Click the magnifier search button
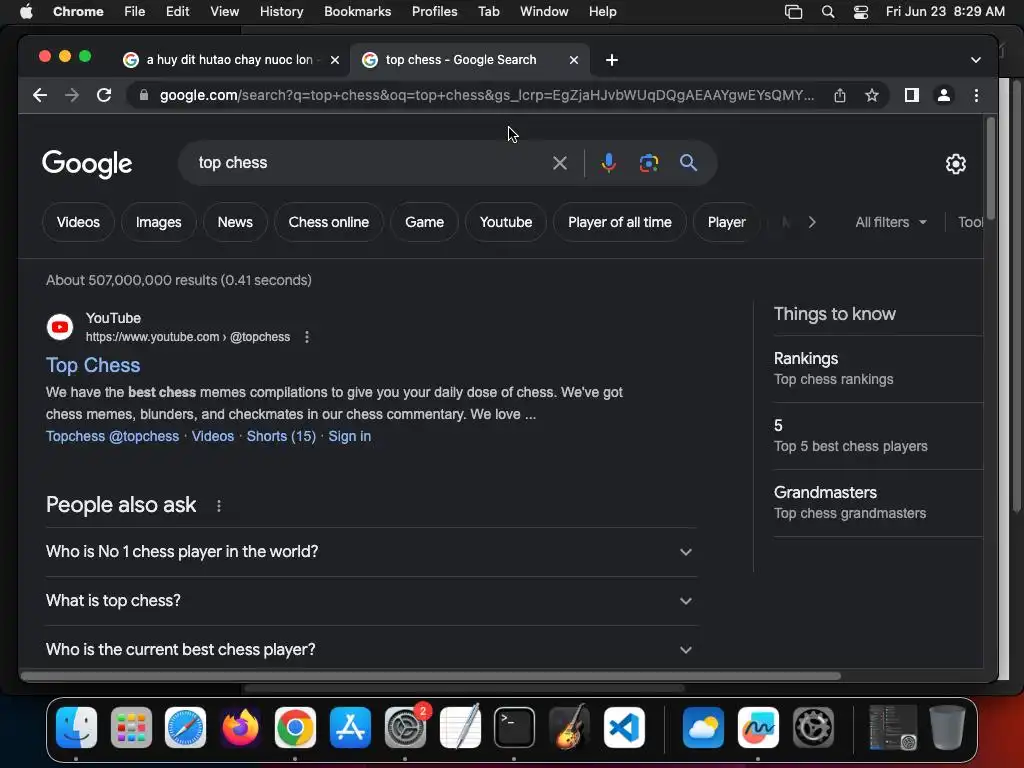Screen dimensions: 1024x768 pos(688,163)
